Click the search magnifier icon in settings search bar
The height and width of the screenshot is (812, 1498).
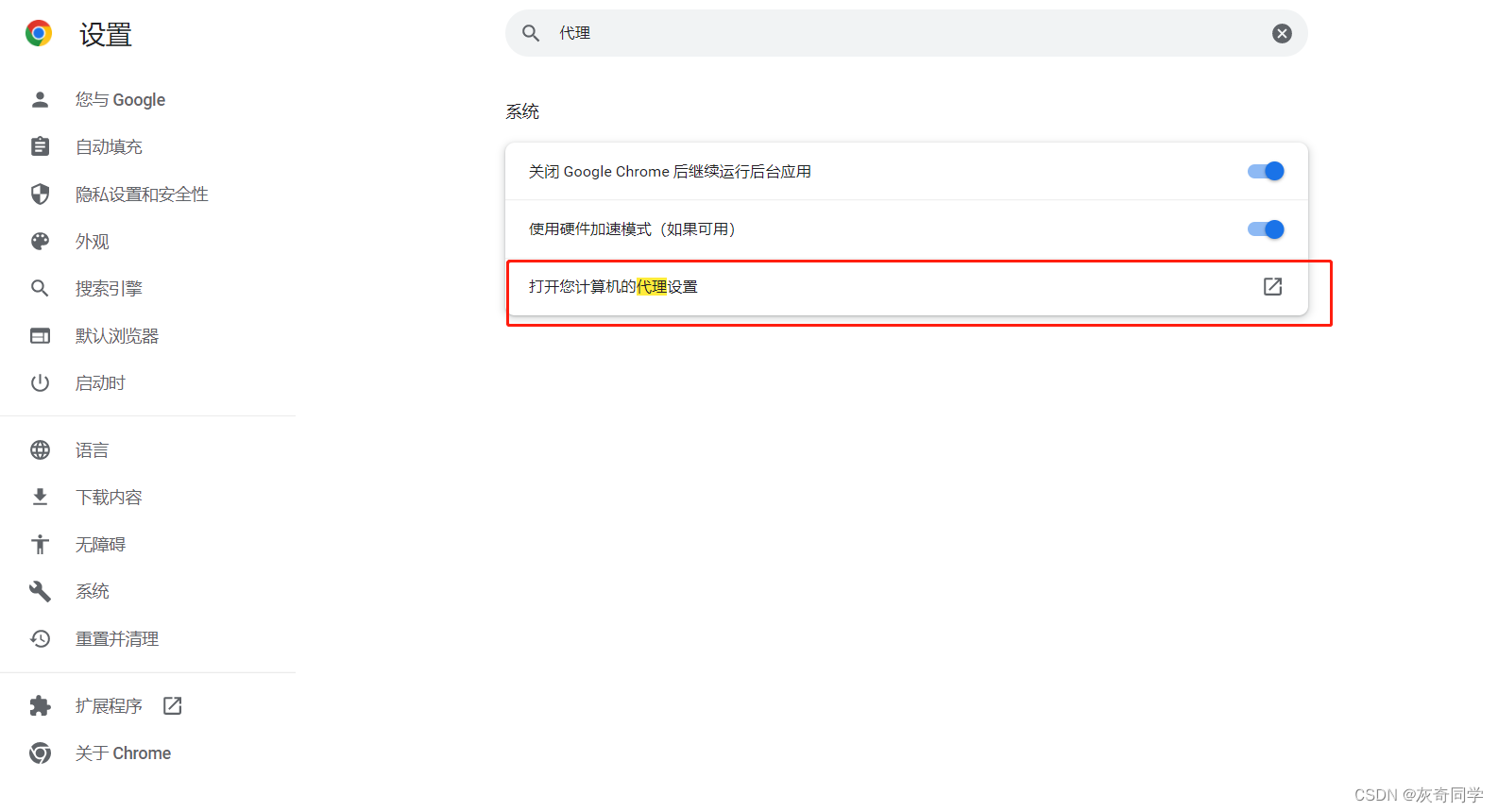tap(531, 33)
